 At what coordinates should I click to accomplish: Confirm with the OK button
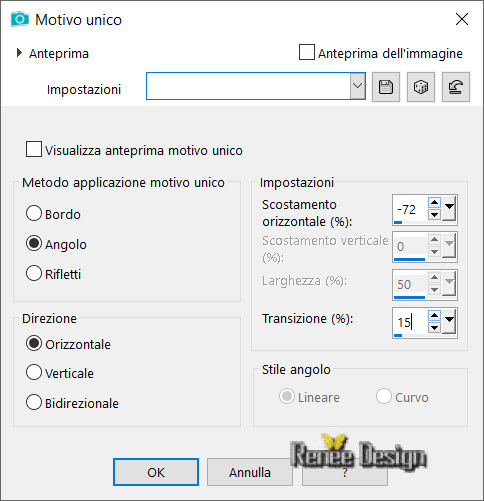(x=156, y=472)
